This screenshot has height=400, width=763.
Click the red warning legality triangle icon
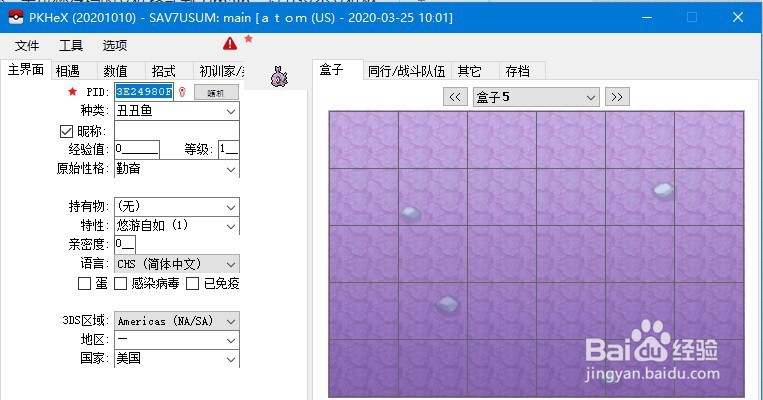[230, 44]
